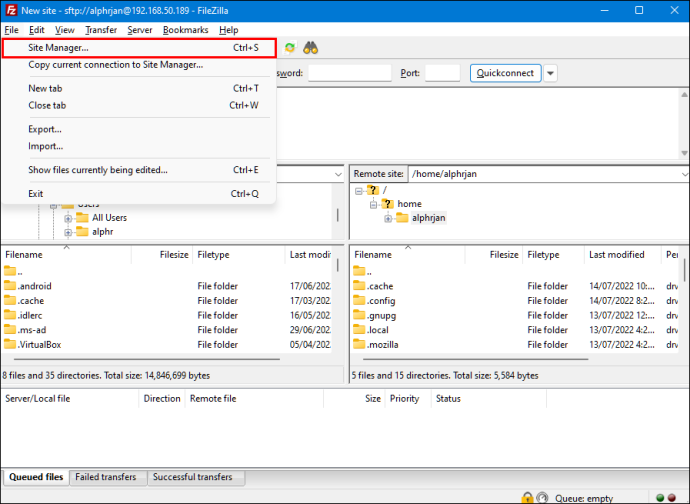
Task: Open the Transfer menu
Action: point(101,30)
